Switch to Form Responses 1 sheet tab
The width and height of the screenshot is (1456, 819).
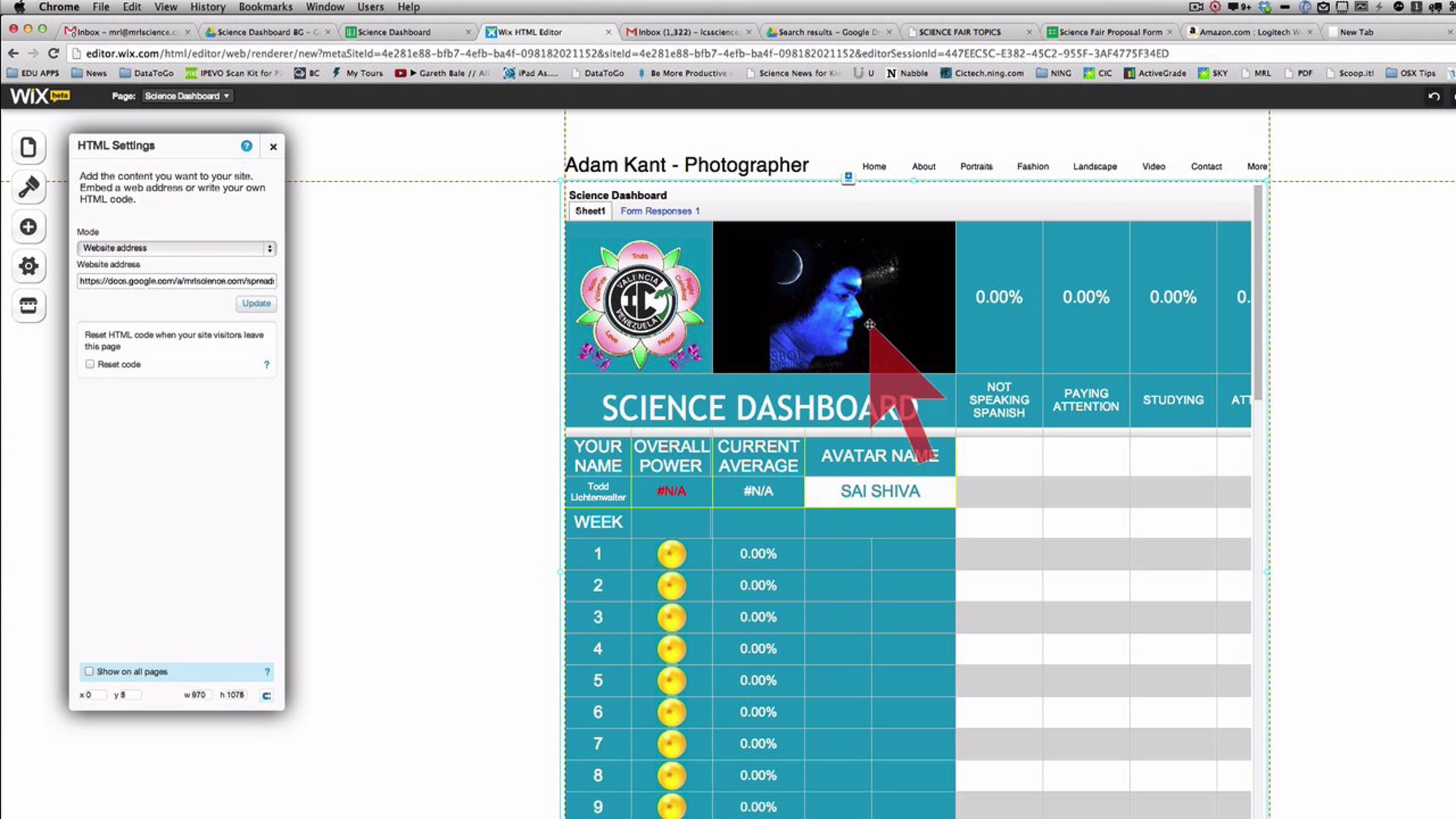659,211
